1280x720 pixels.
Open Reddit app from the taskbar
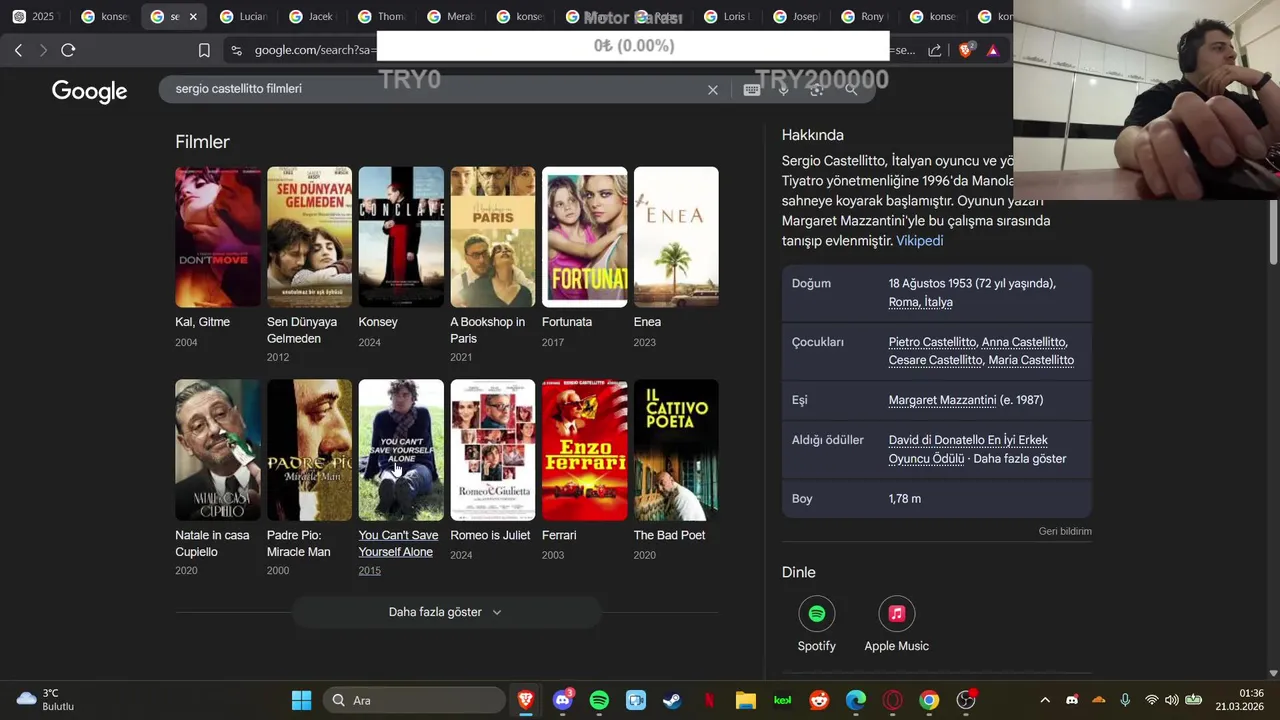tap(819, 700)
